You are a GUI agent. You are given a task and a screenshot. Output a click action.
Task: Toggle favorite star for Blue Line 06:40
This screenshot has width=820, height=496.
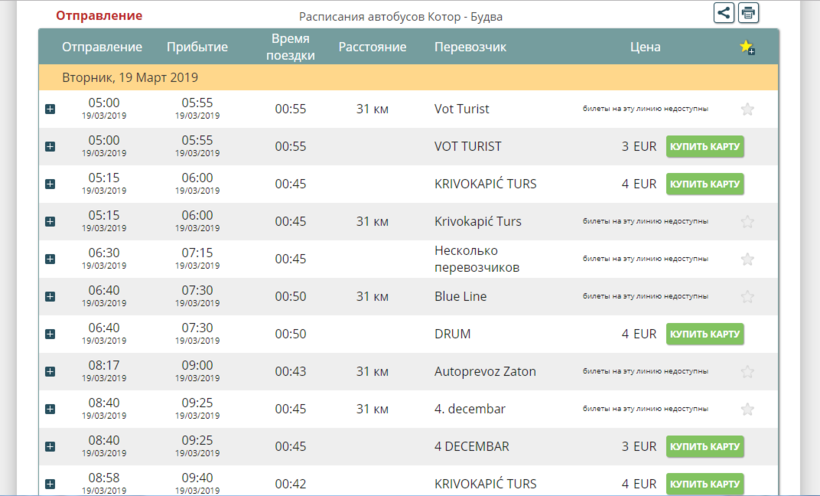747,296
